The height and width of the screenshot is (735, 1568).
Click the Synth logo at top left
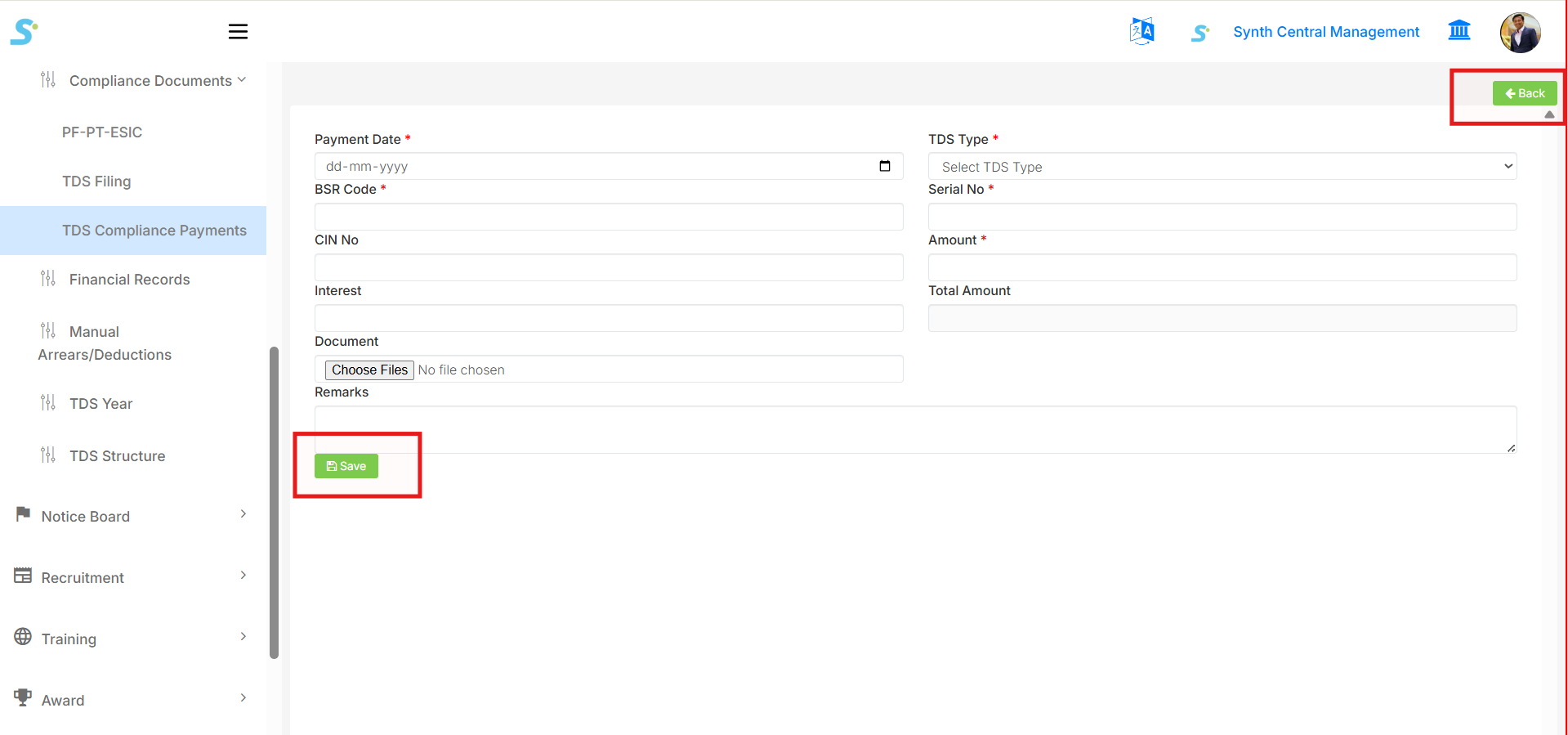[24, 32]
